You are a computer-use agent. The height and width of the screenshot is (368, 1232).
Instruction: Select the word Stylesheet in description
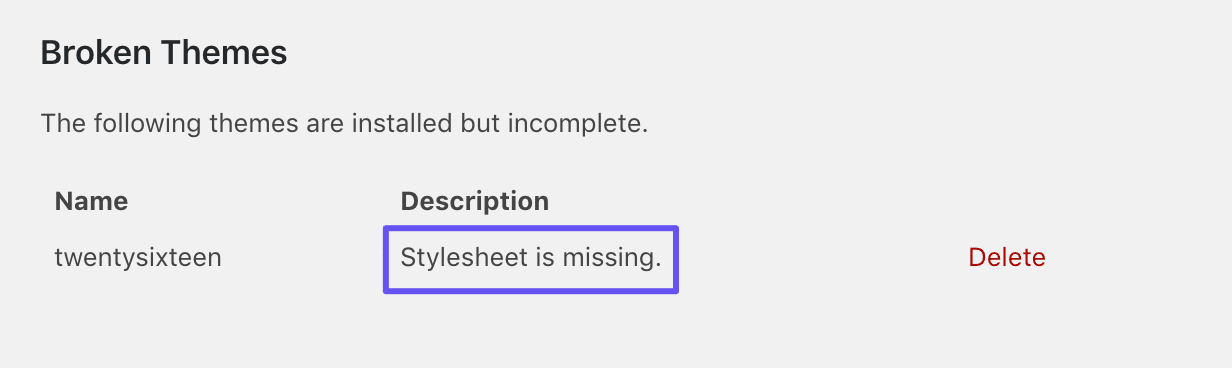coord(463,258)
